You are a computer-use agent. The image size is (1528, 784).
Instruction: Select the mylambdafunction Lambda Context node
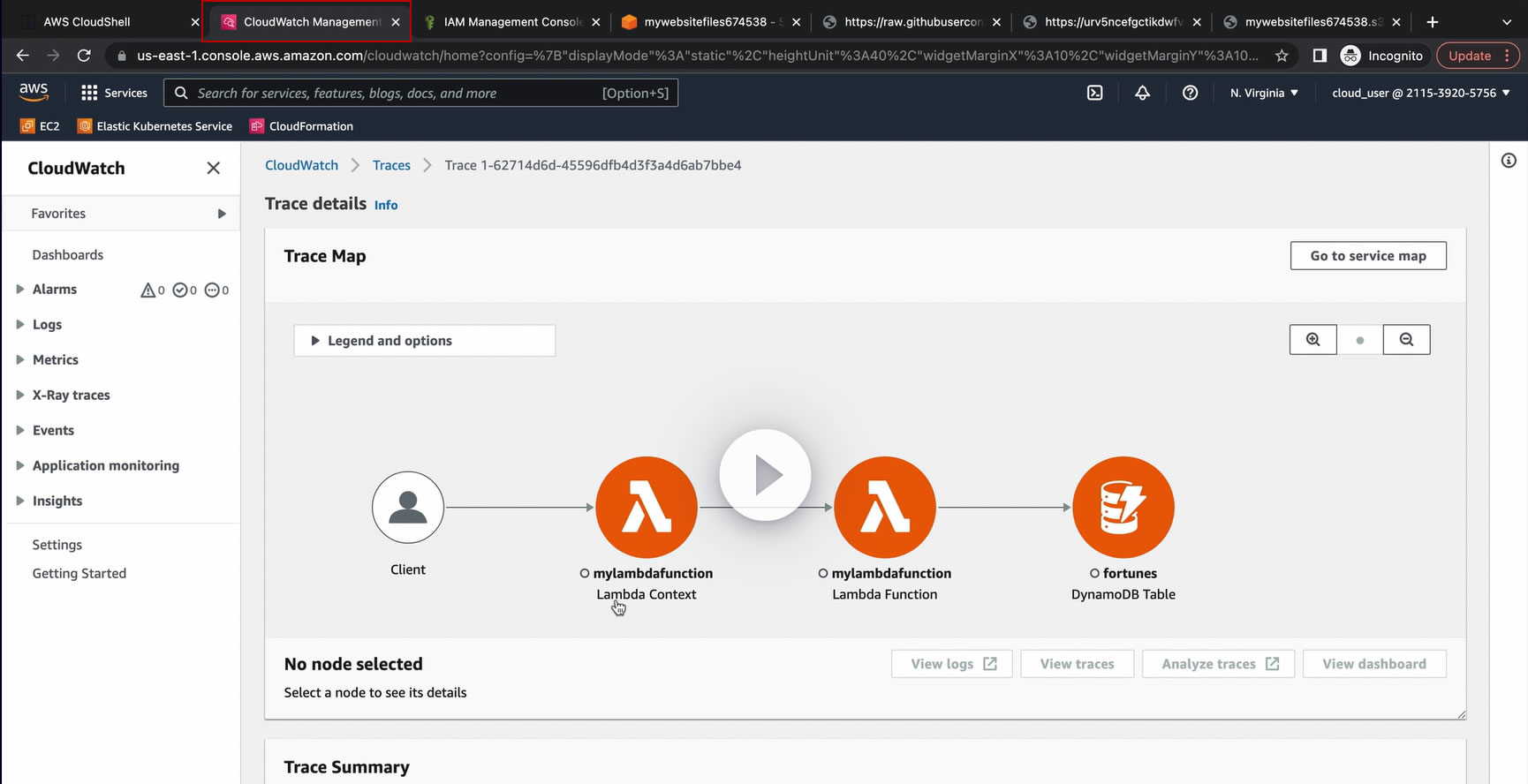click(x=647, y=508)
